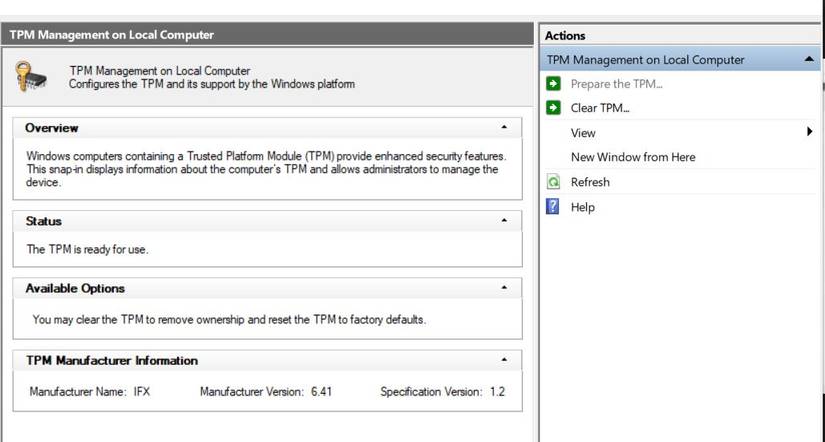Click the TPM key and chip icon
Viewport: 825px width, 442px height.
tap(31, 77)
